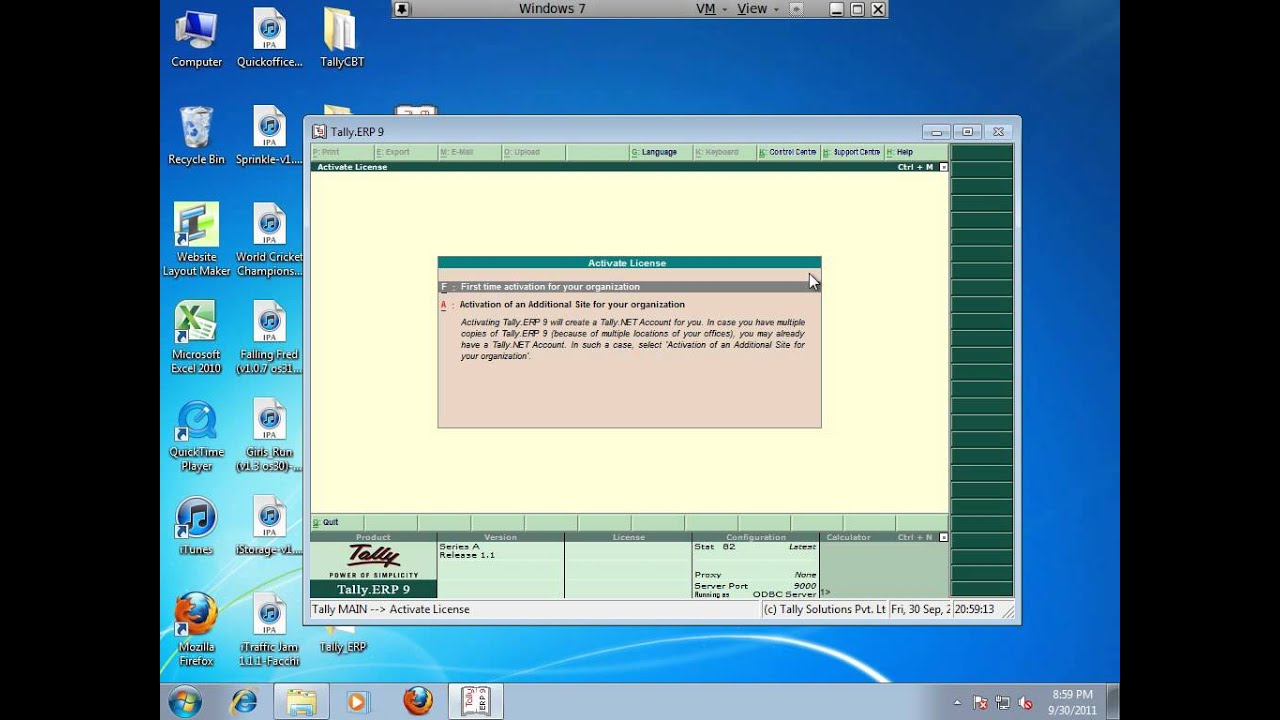Open Windows Explorer from taskbar
Screen dimensions: 1280x720
pyautogui.click(x=301, y=701)
